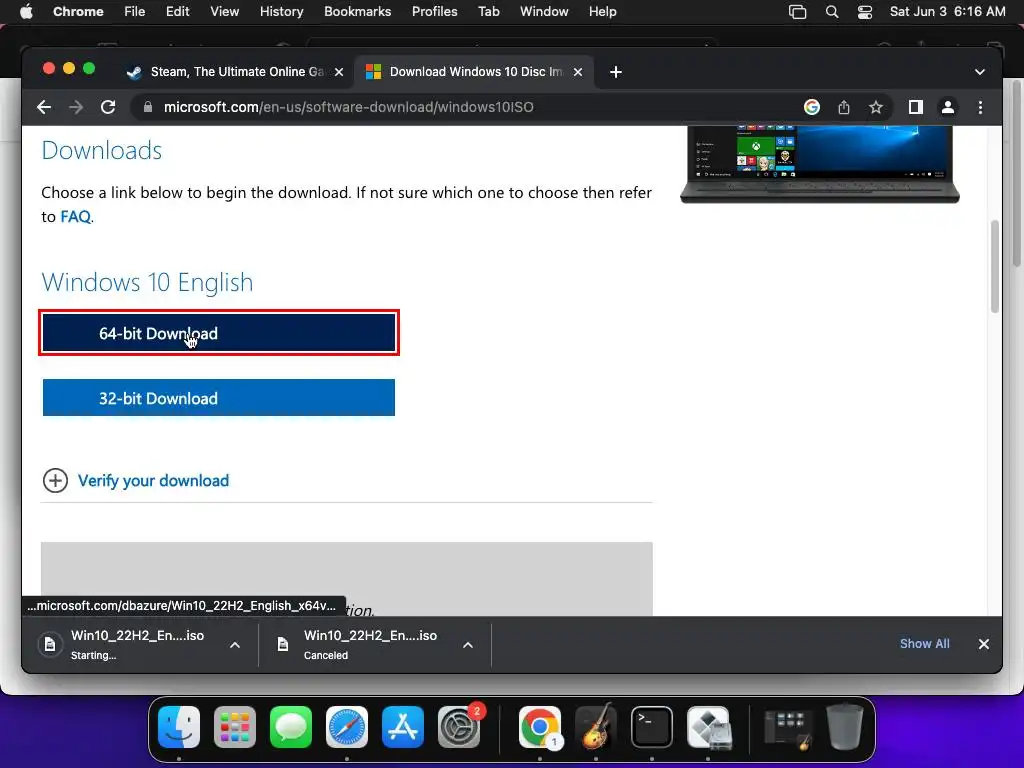Screen dimensions: 1024x768
Task: Close the Steam tab
Action: (x=339, y=72)
